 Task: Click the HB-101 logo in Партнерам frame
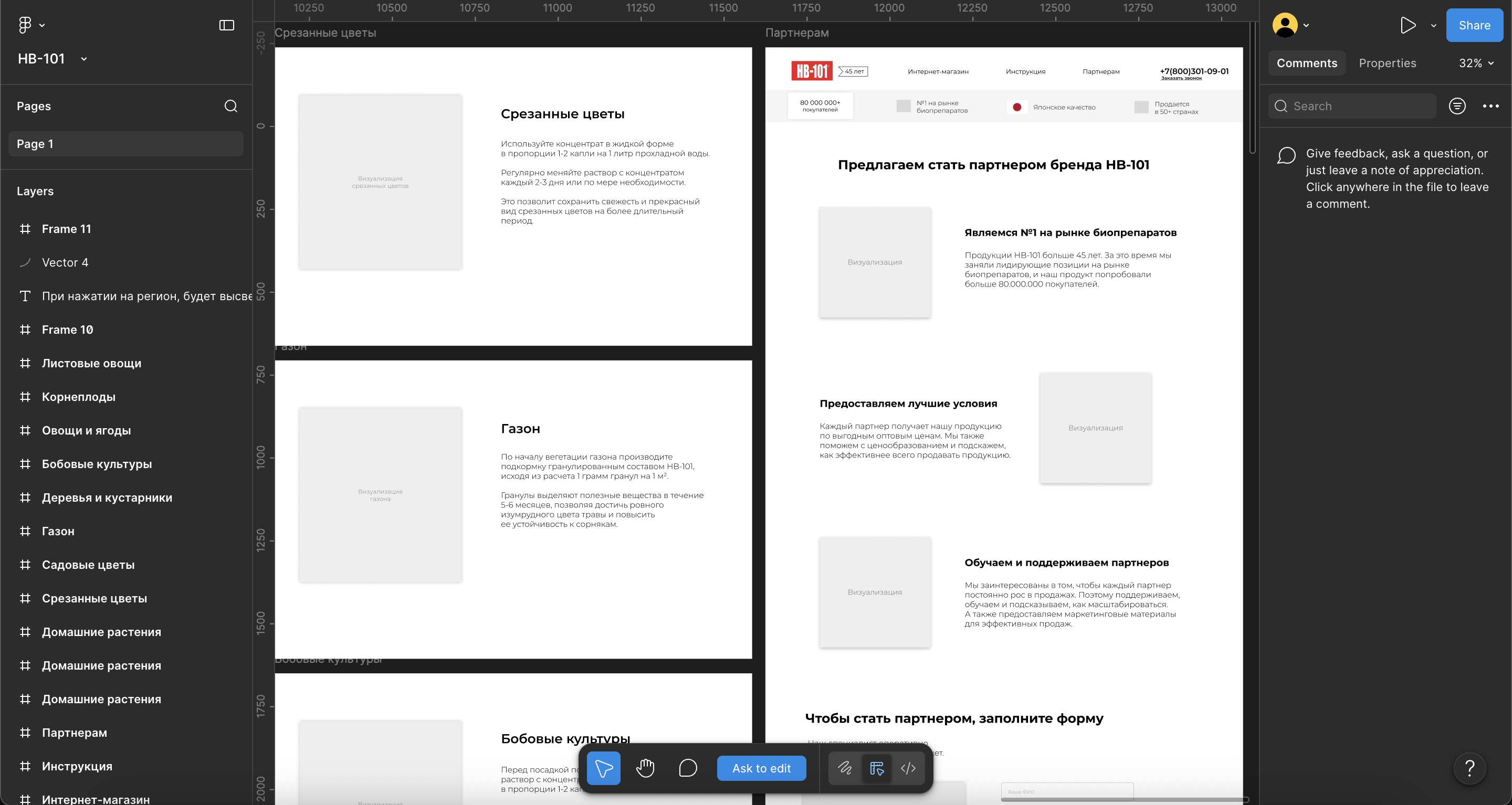(812, 71)
